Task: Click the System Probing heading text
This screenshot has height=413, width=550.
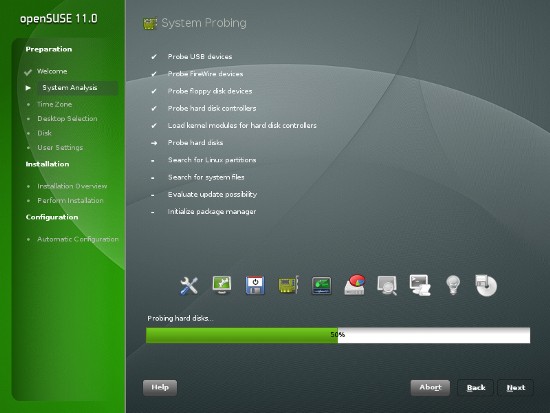Action: (204, 23)
